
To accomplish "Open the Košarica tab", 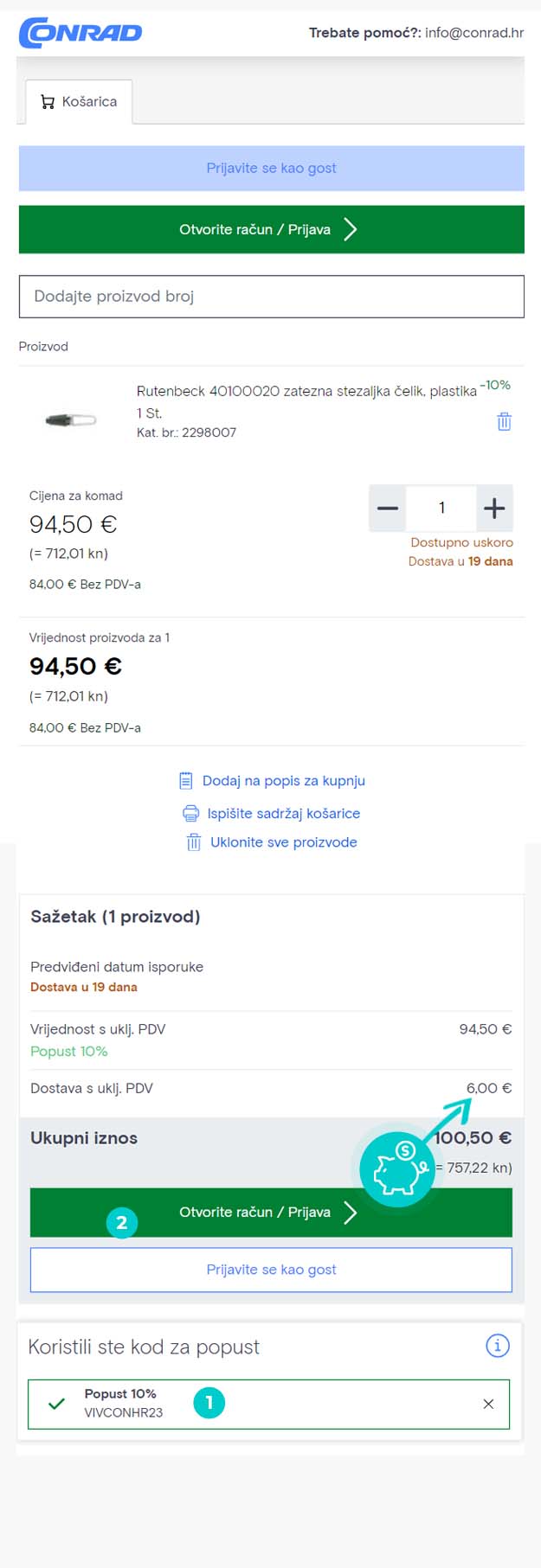I will point(79,102).
